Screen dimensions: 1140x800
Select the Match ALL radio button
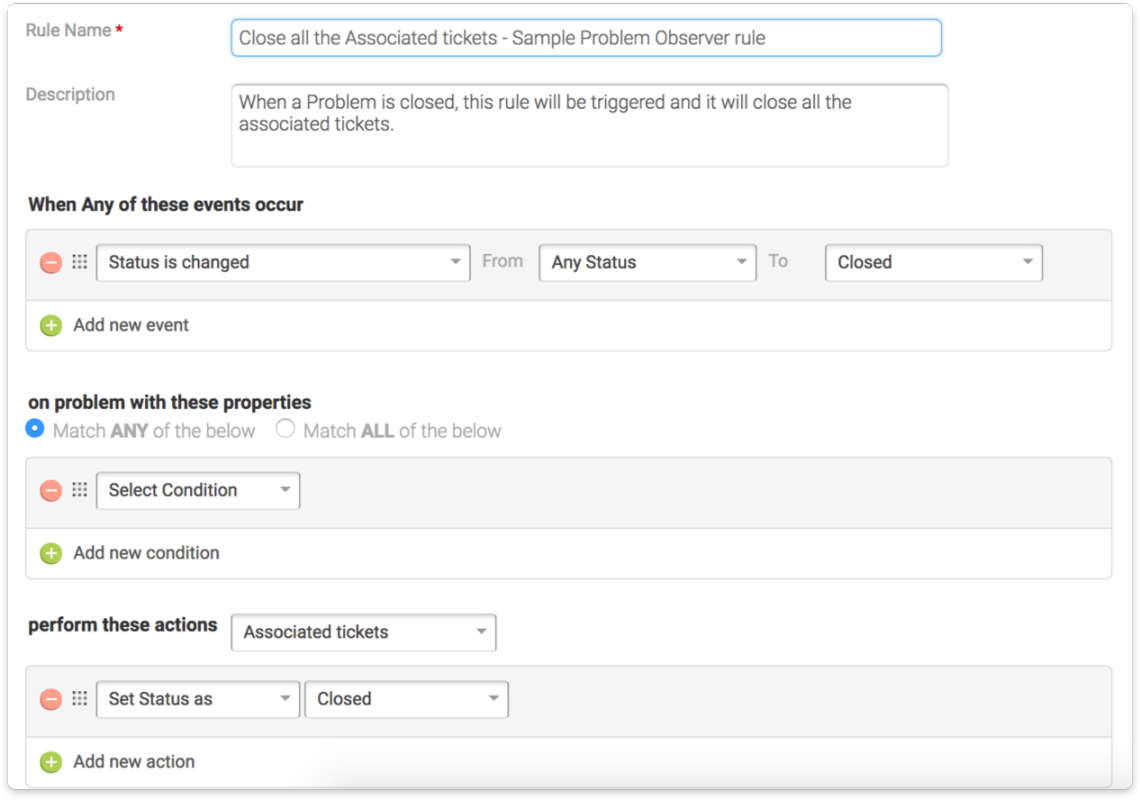[285, 430]
